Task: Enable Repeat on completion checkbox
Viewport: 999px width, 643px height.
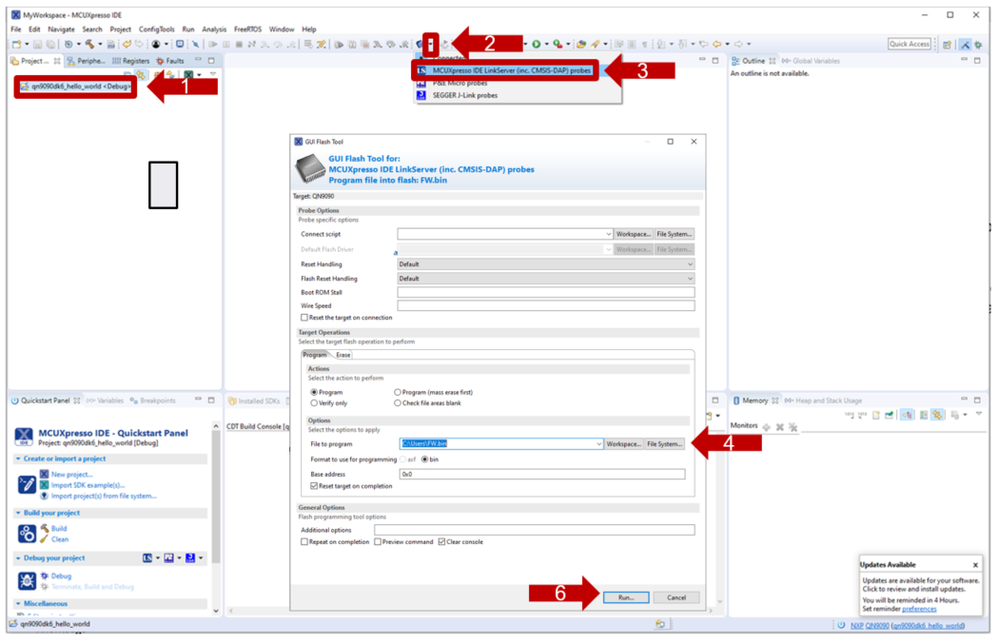Action: 305,542
